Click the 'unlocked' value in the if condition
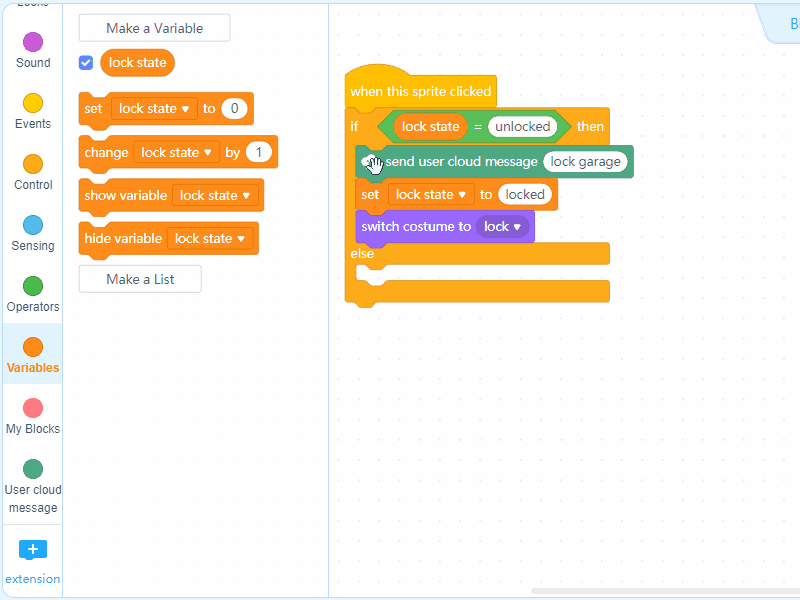The height and width of the screenshot is (600, 800). tap(522, 127)
